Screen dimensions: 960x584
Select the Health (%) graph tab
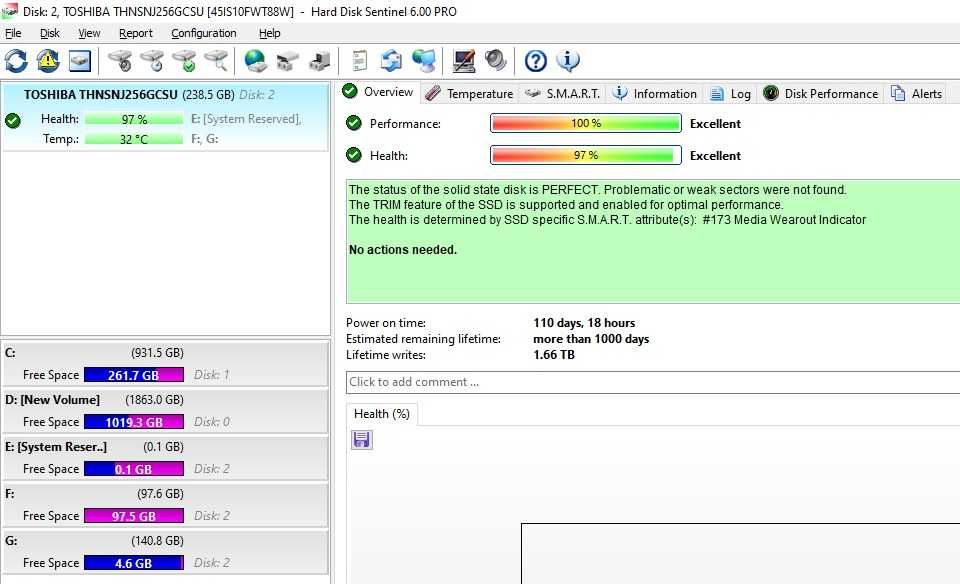[x=382, y=414]
